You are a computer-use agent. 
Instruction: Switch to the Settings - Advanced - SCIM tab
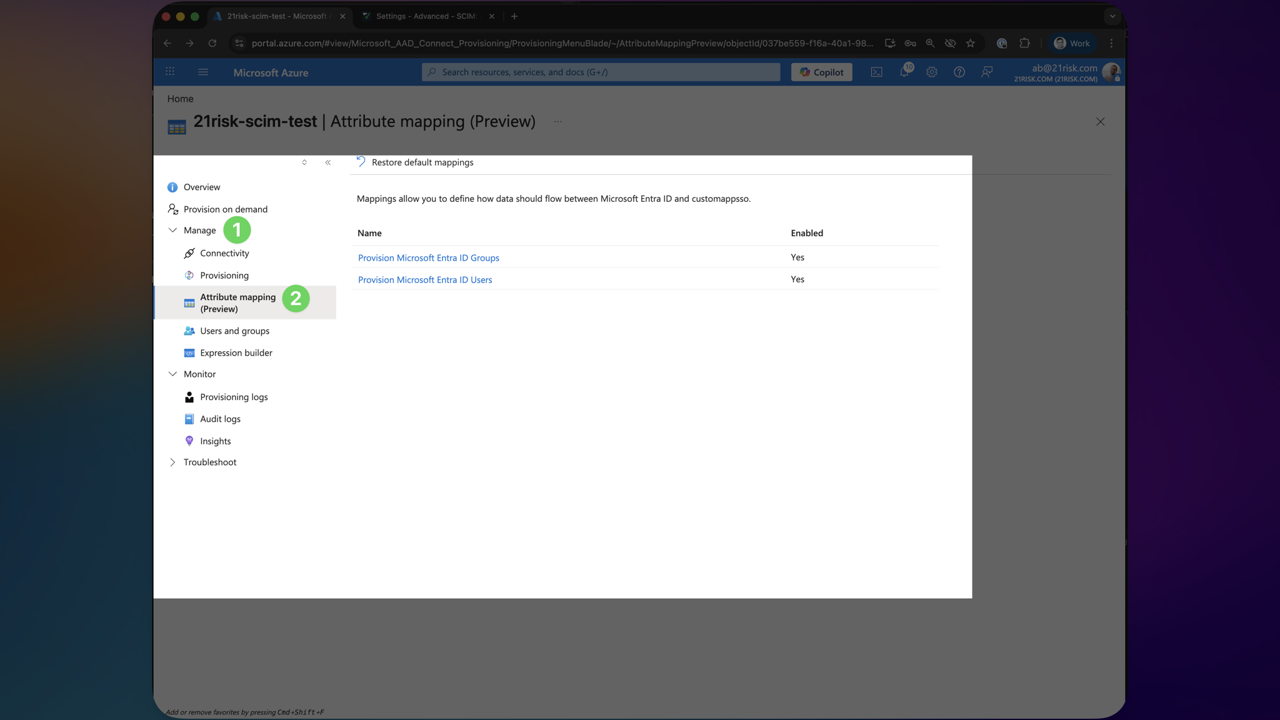(x=420, y=16)
